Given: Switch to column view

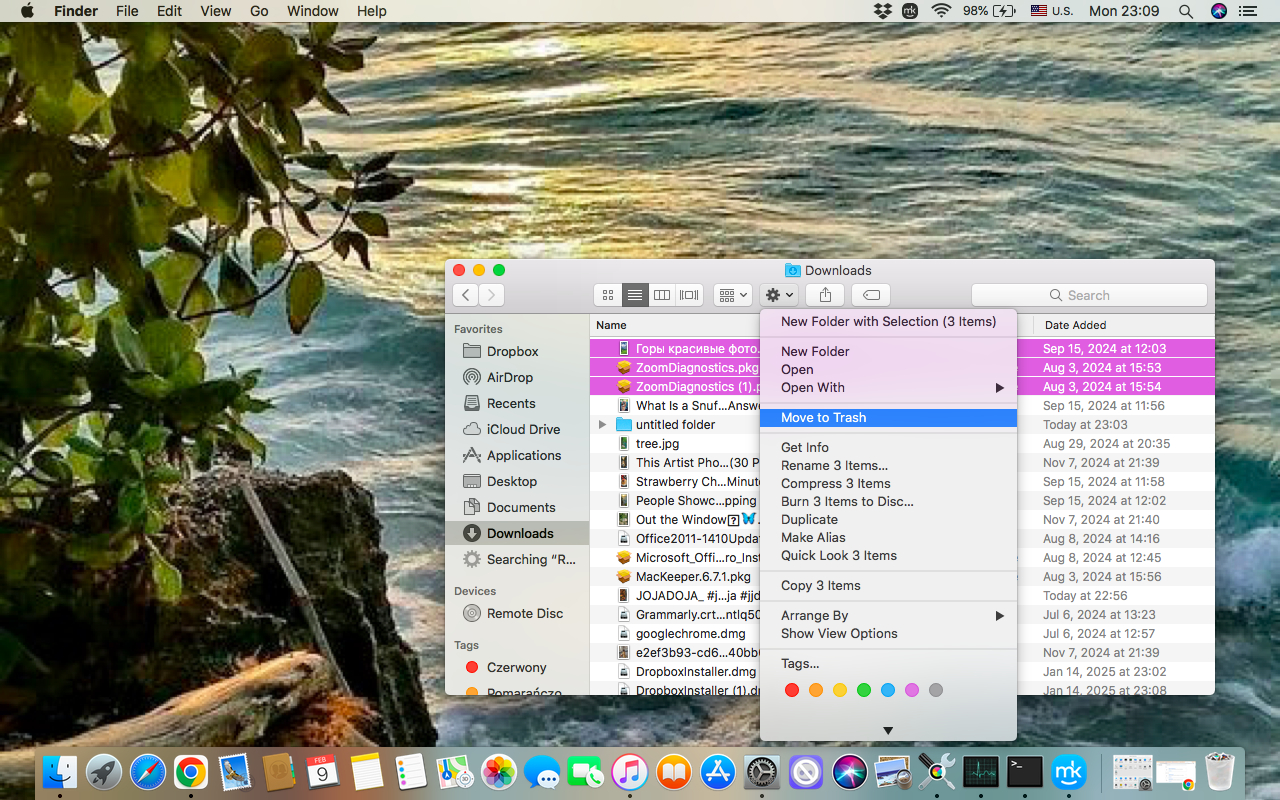Looking at the screenshot, I should click(661, 295).
